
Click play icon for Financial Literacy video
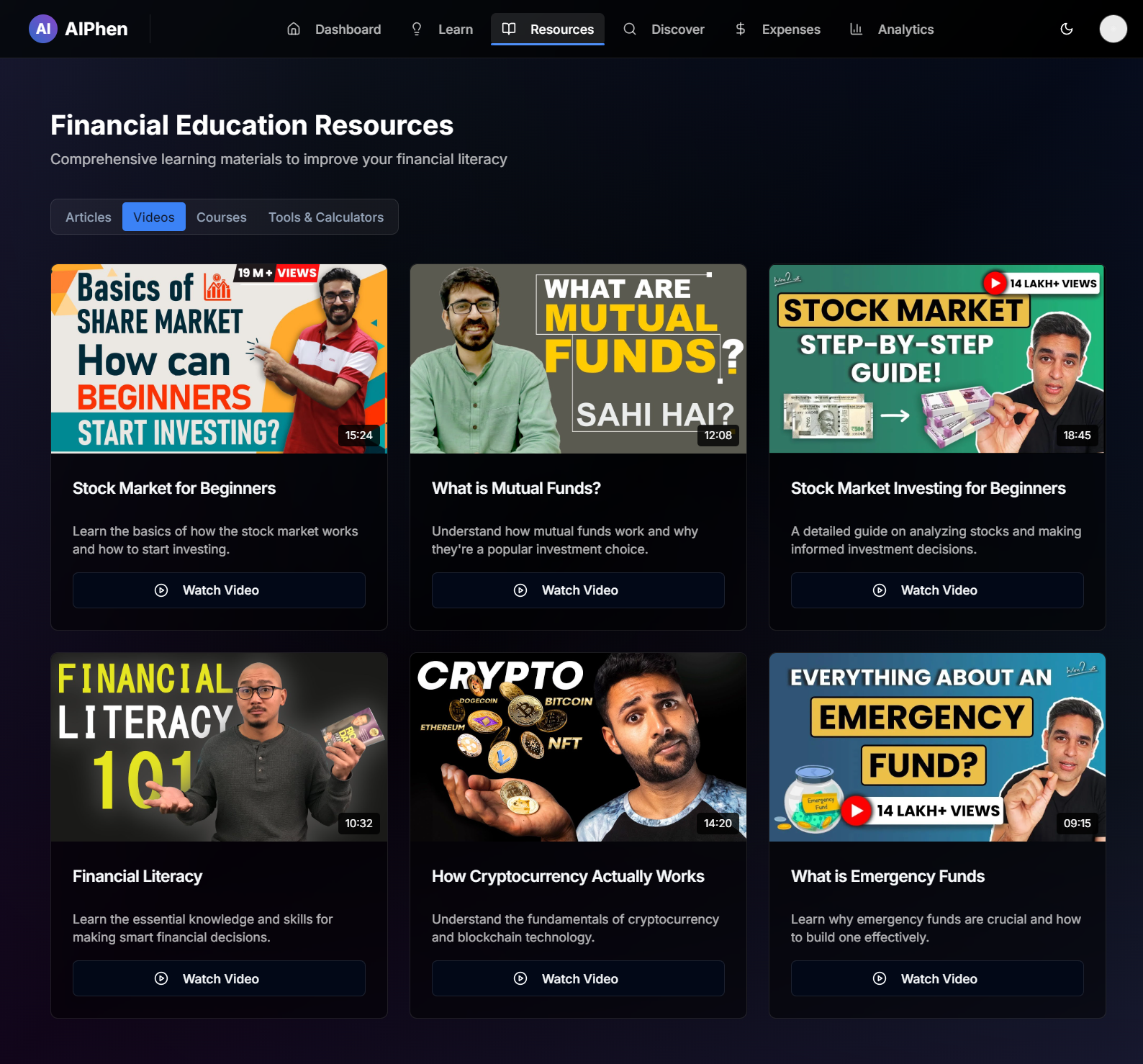tap(161, 978)
